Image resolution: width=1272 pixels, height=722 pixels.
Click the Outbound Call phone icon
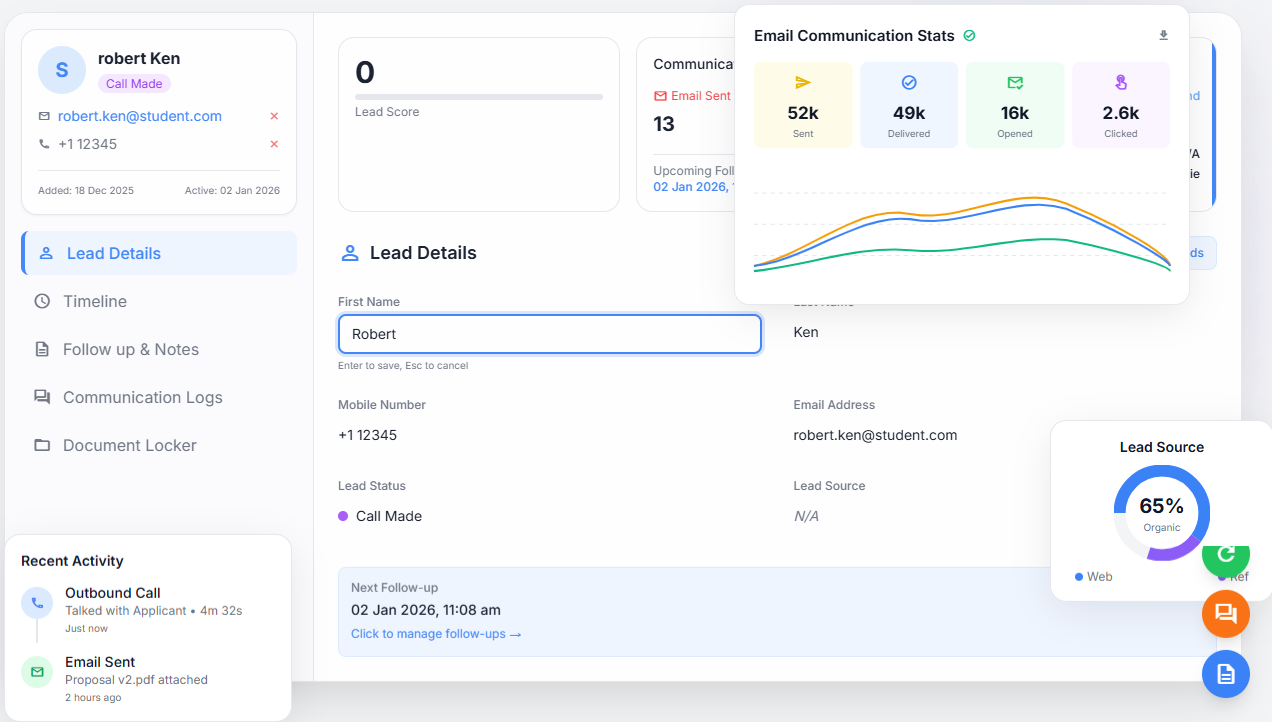[37, 603]
